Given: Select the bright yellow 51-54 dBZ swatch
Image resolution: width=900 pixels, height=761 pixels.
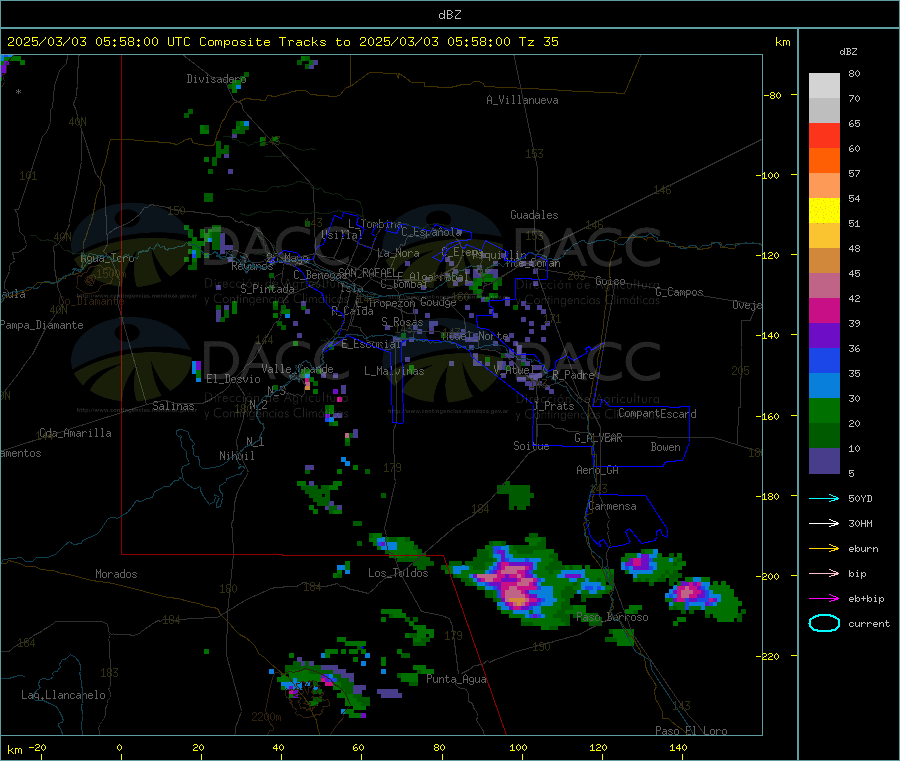Looking at the screenshot, I should pyautogui.click(x=824, y=211).
